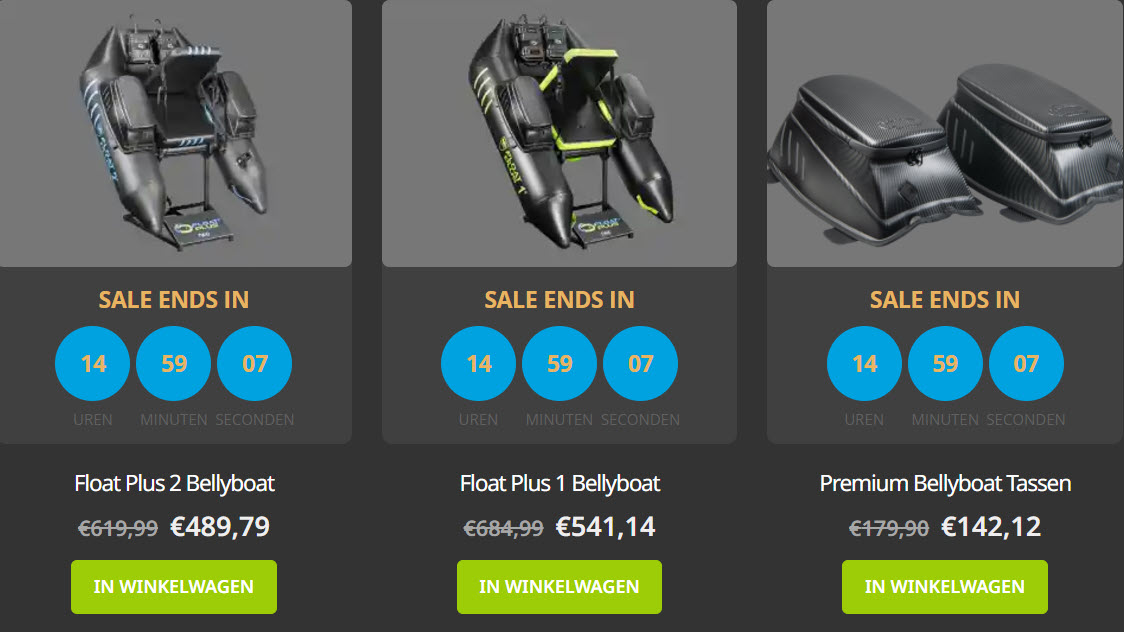
Task: Click the crossed-out €619,99 original price
Action: tap(118, 529)
